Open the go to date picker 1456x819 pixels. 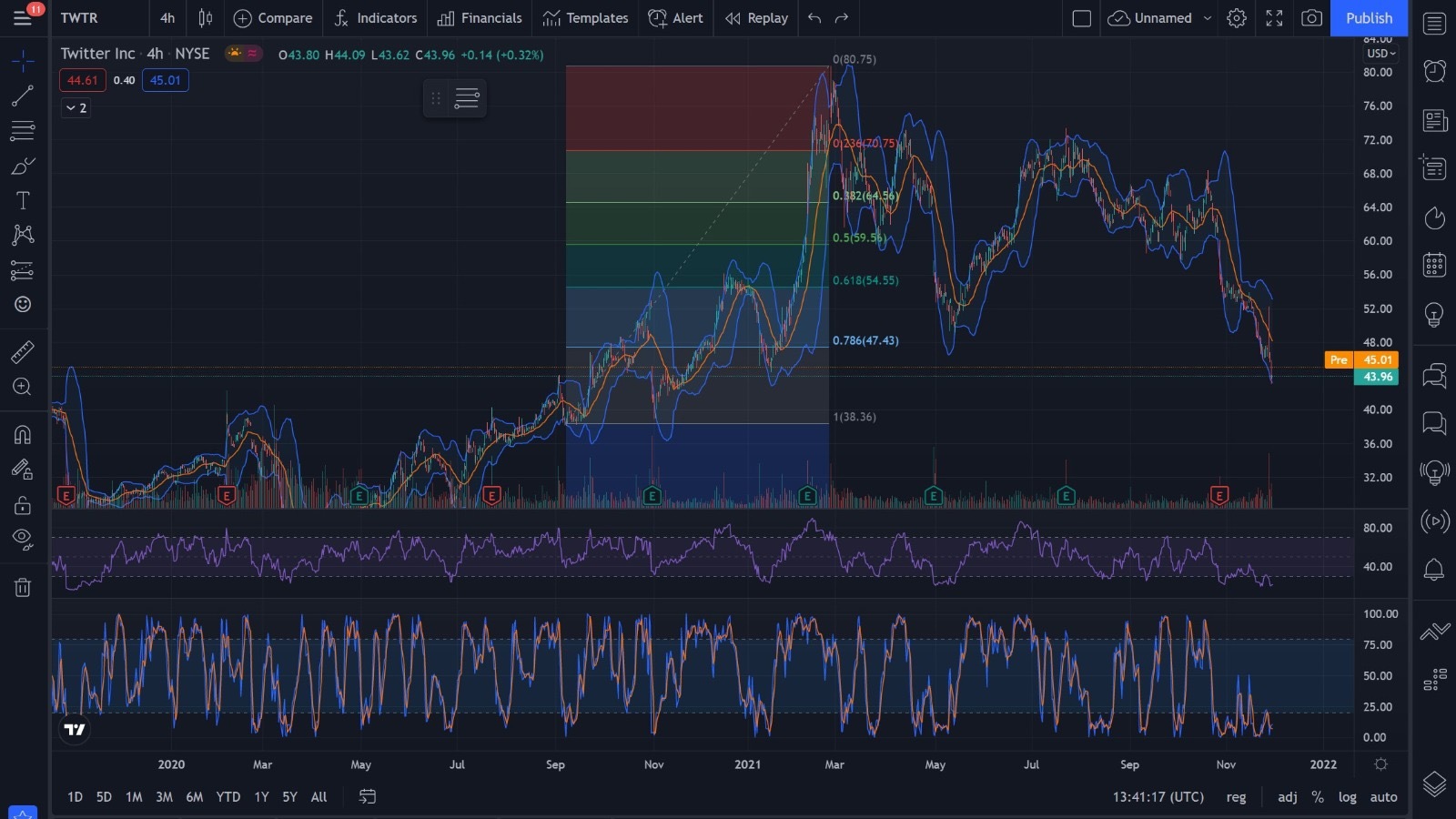(x=368, y=797)
